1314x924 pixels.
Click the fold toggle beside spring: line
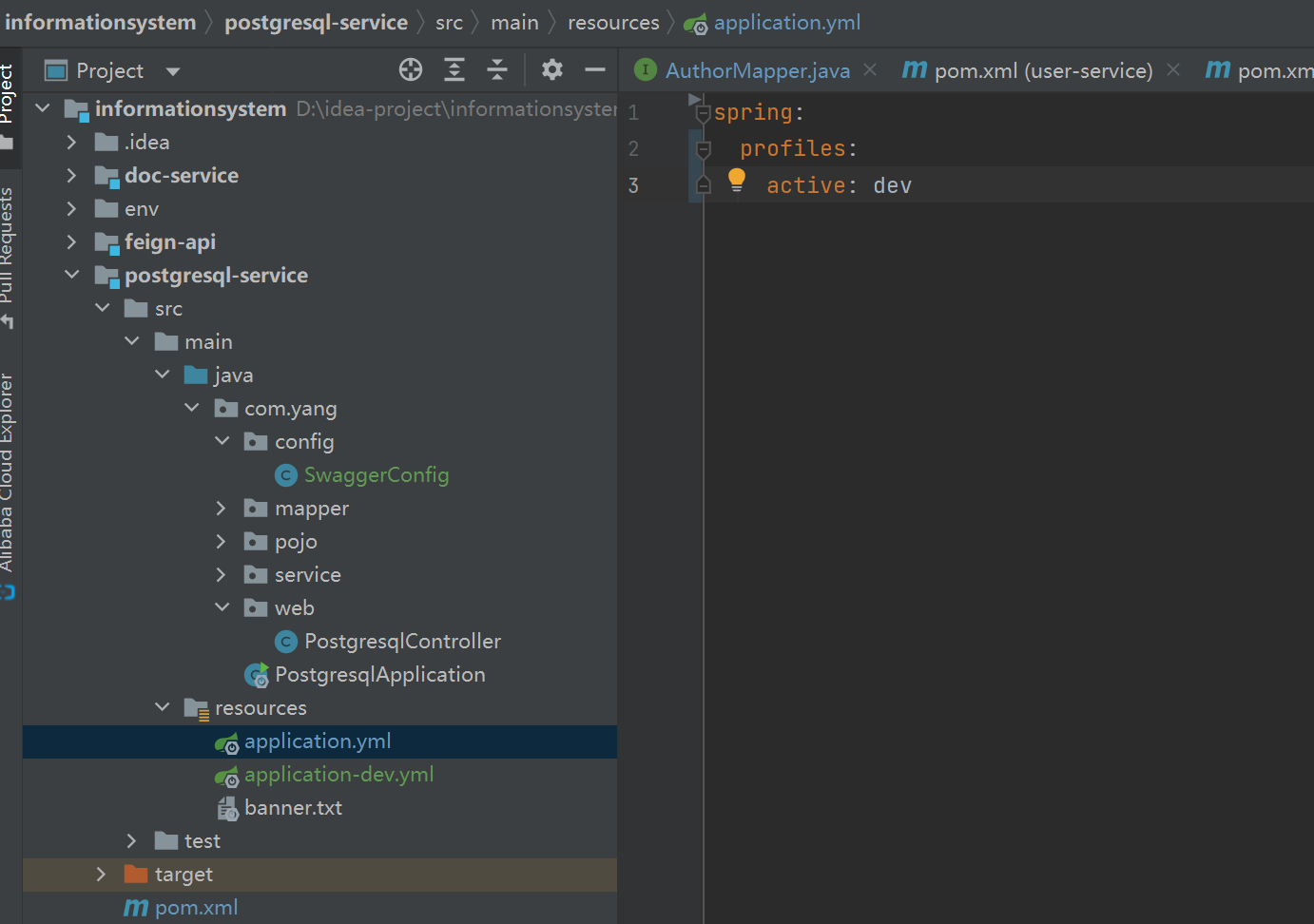(704, 114)
